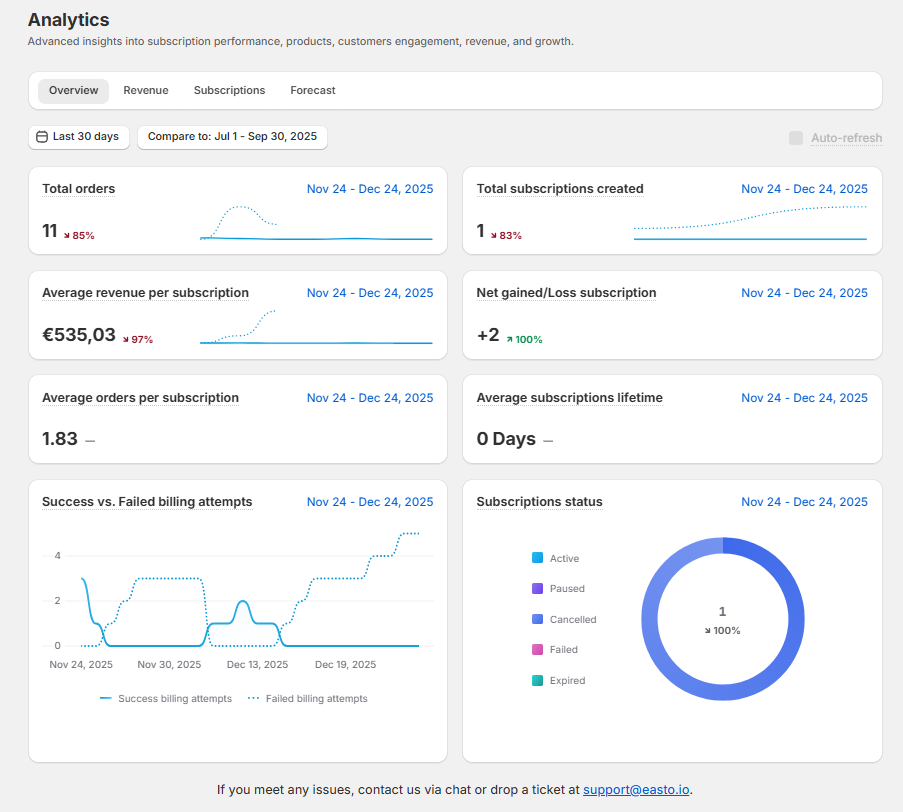Screen dimensions: 903x812
Task: Open the Forecast tab
Action: [313, 91]
